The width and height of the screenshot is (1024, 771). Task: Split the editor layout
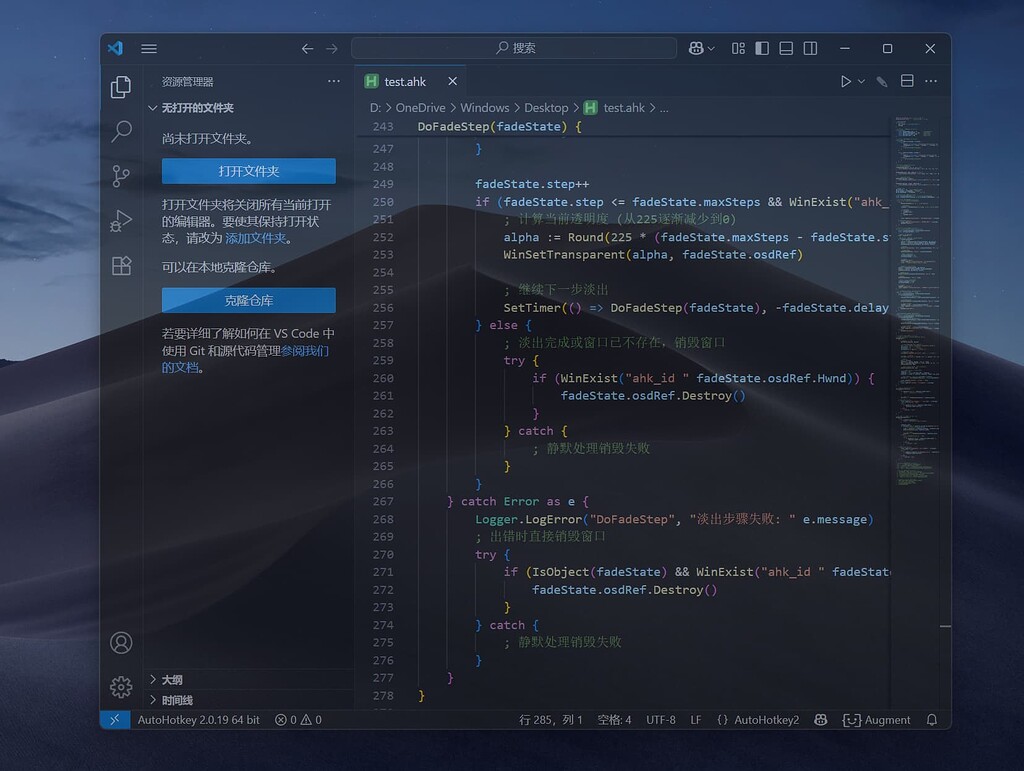tap(907, 81)
